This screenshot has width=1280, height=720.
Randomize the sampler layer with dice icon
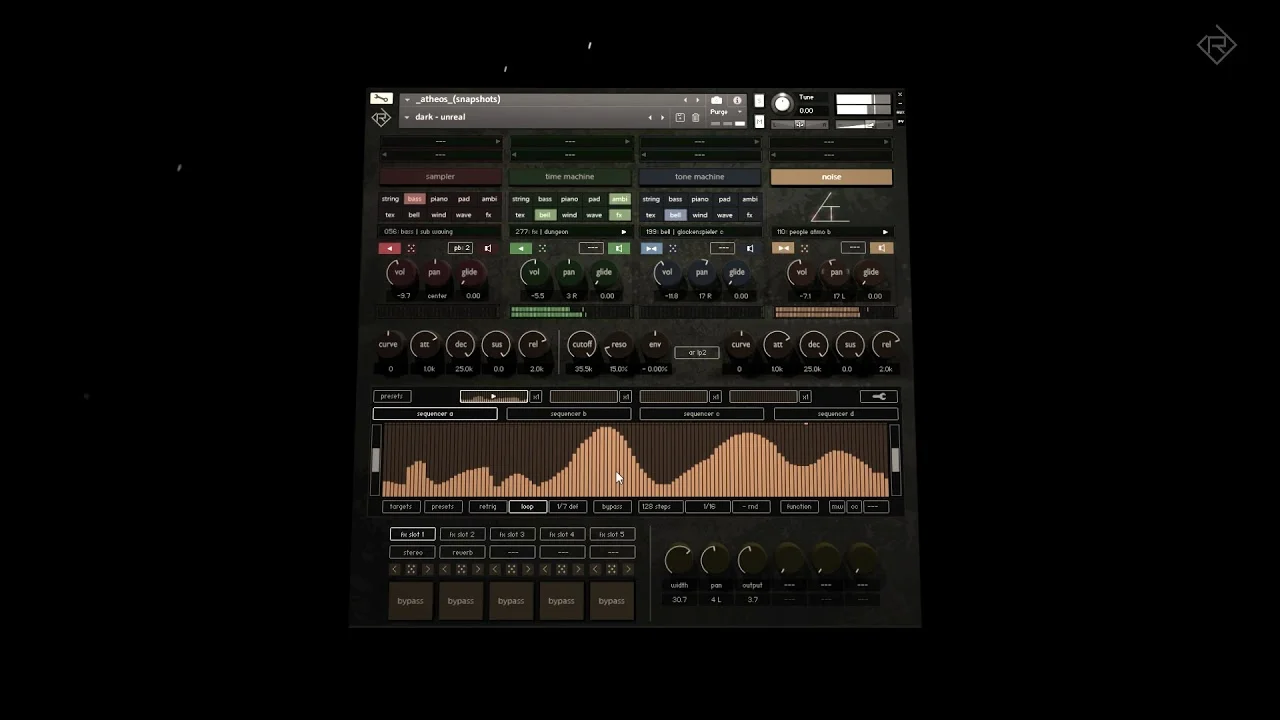[x=411, y=248]
